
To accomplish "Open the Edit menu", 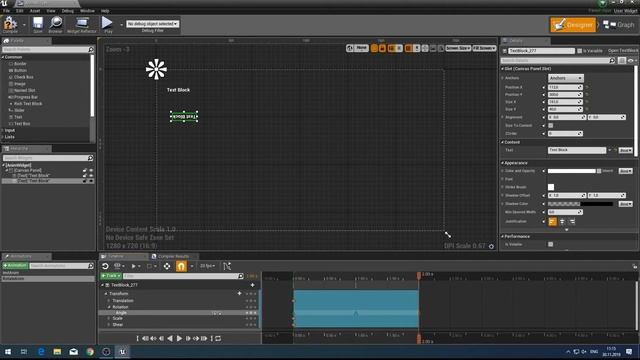I will pyautogui.click(x=20, y=11).
